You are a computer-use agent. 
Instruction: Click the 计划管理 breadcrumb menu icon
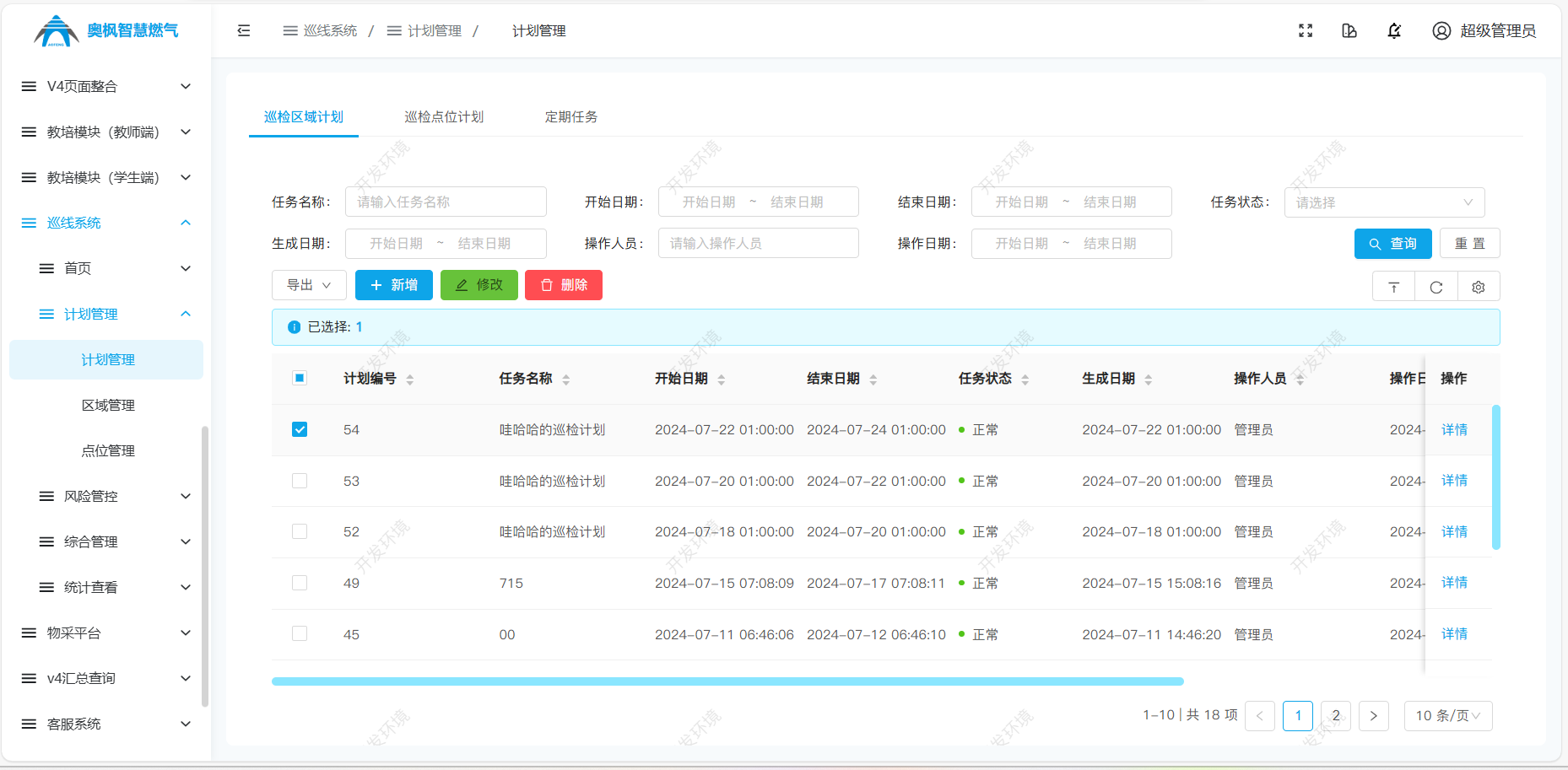(x=394, y=31)
